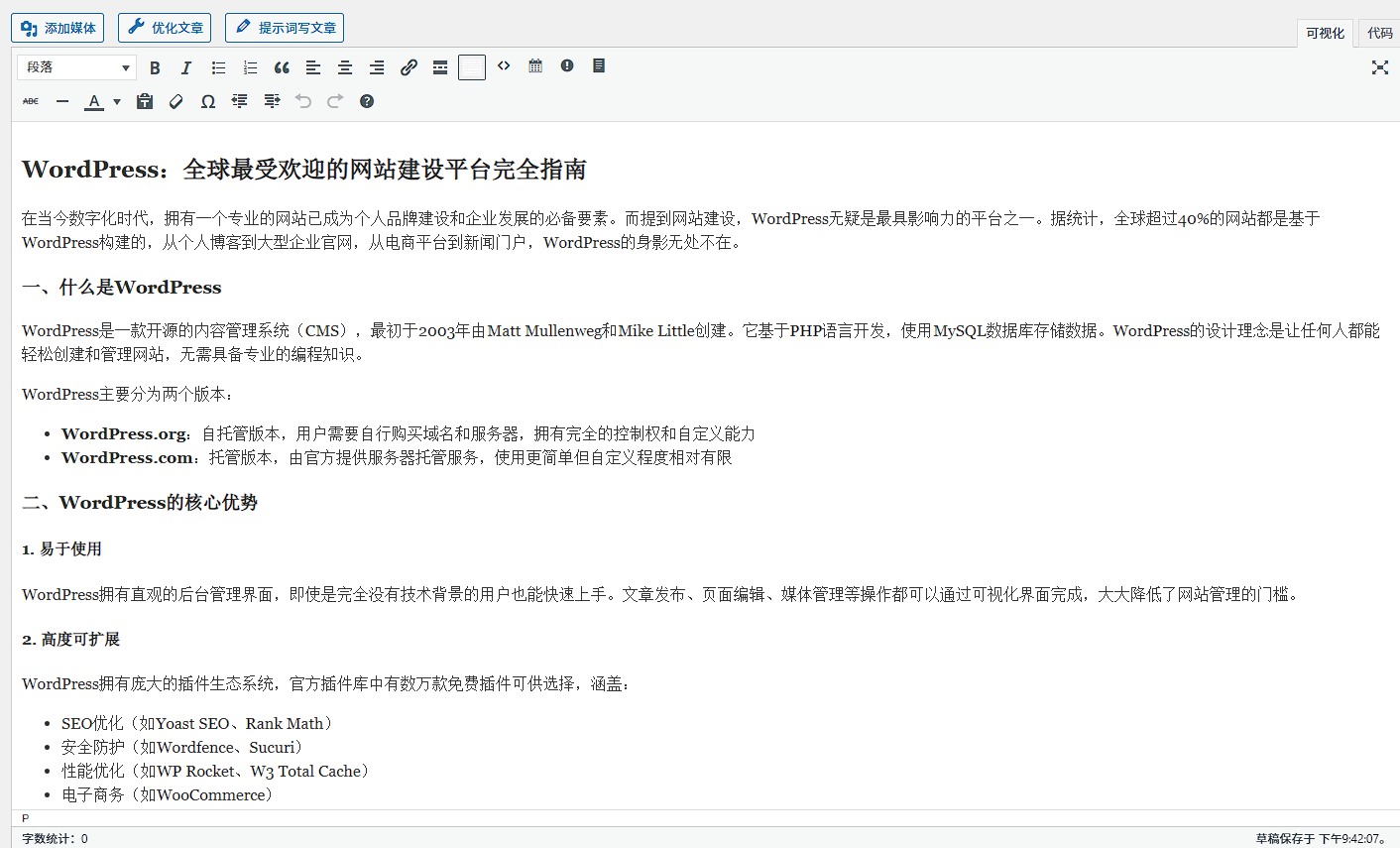The width and height of the screenshot is (1400, 848).
Task: Open the keyboard shortcuts help
Action: pyautogui.click(x=367, y=101)
